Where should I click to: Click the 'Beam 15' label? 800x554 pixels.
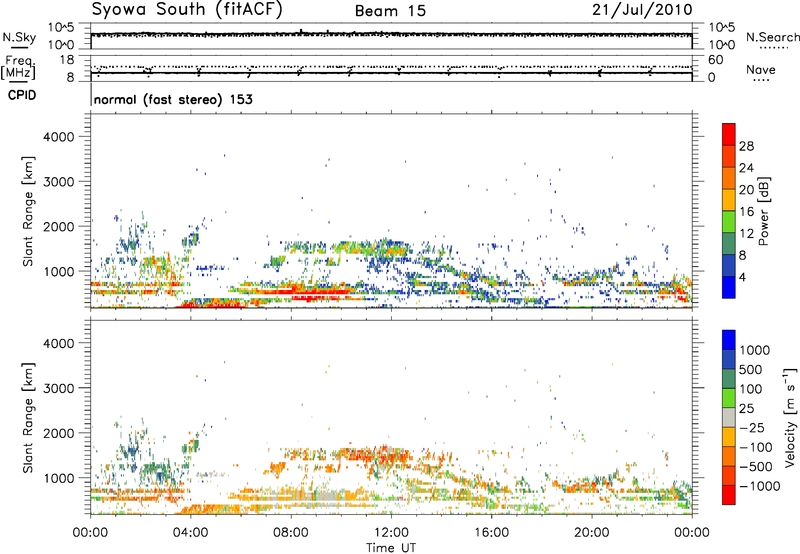[390, 11]
